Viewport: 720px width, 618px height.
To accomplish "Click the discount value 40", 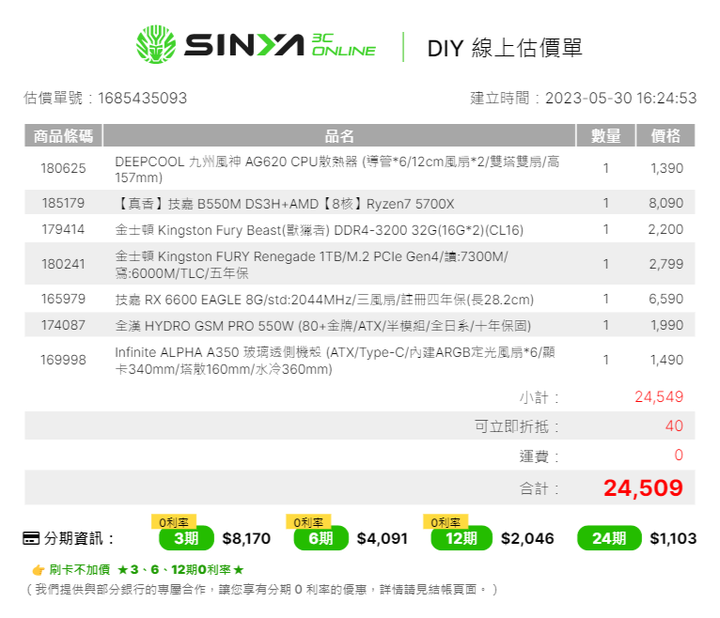I will click(x=674, y=426).
